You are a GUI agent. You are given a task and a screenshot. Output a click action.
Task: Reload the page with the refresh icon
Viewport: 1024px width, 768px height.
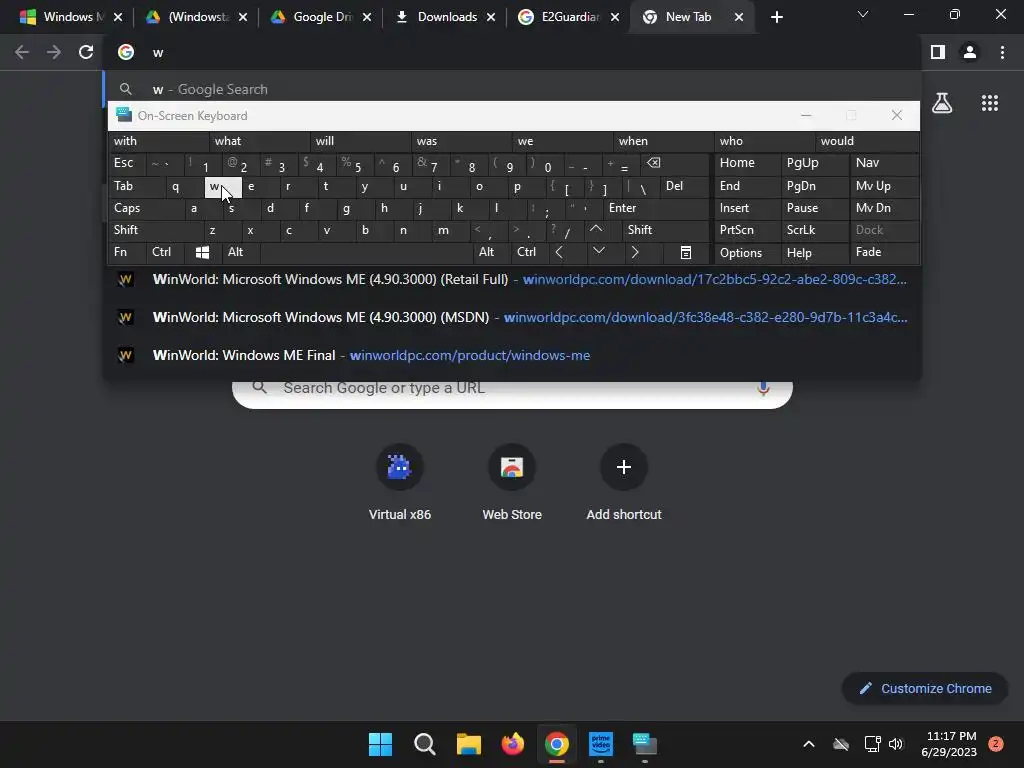[x=86, y=52]
